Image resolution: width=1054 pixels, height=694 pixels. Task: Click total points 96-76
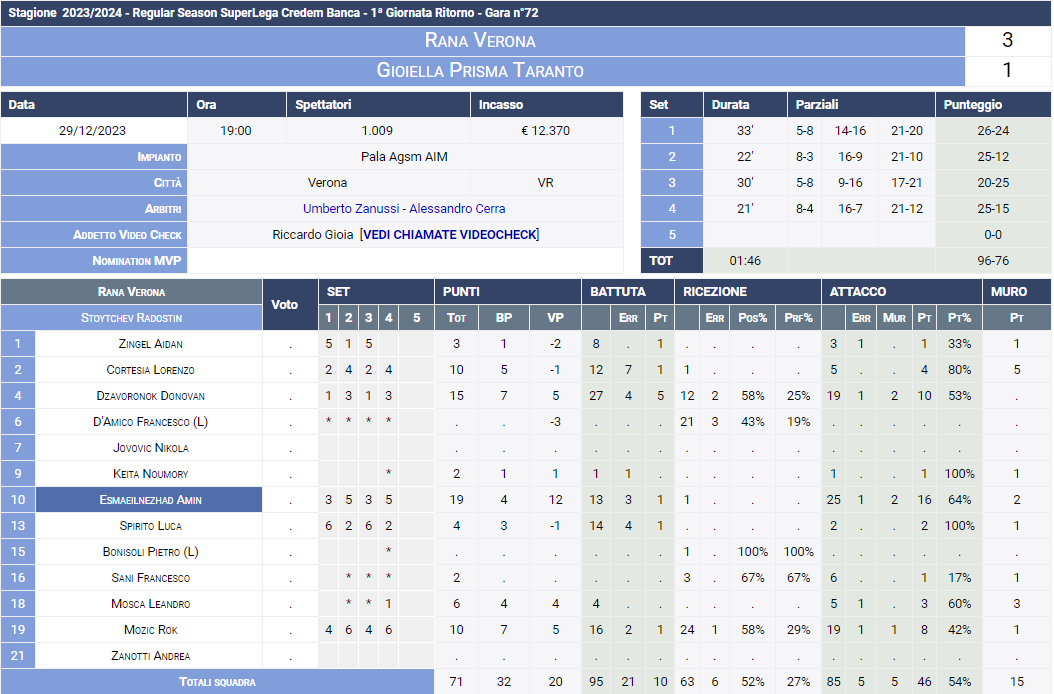(x=993, y=261)
